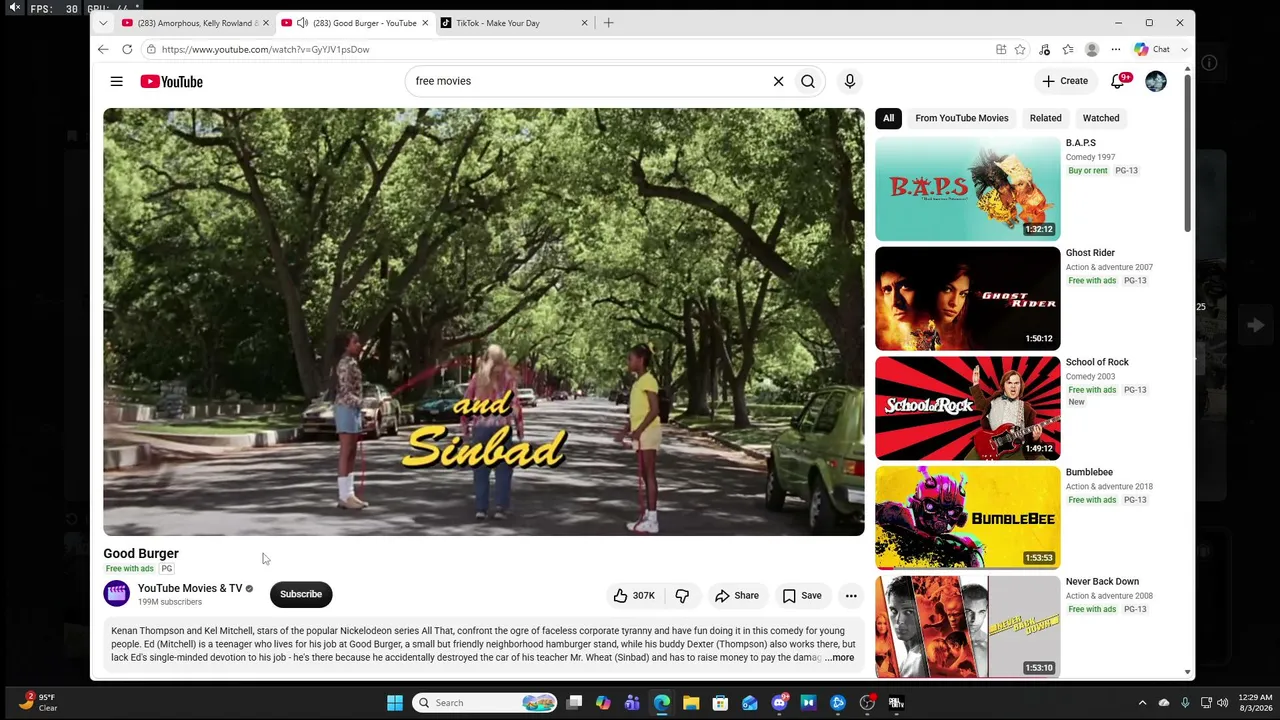Image resolution: width=1280 pixels, height=720 pixels.
Task: Open the weather widget showing 95°F
Action: point(38,703)
